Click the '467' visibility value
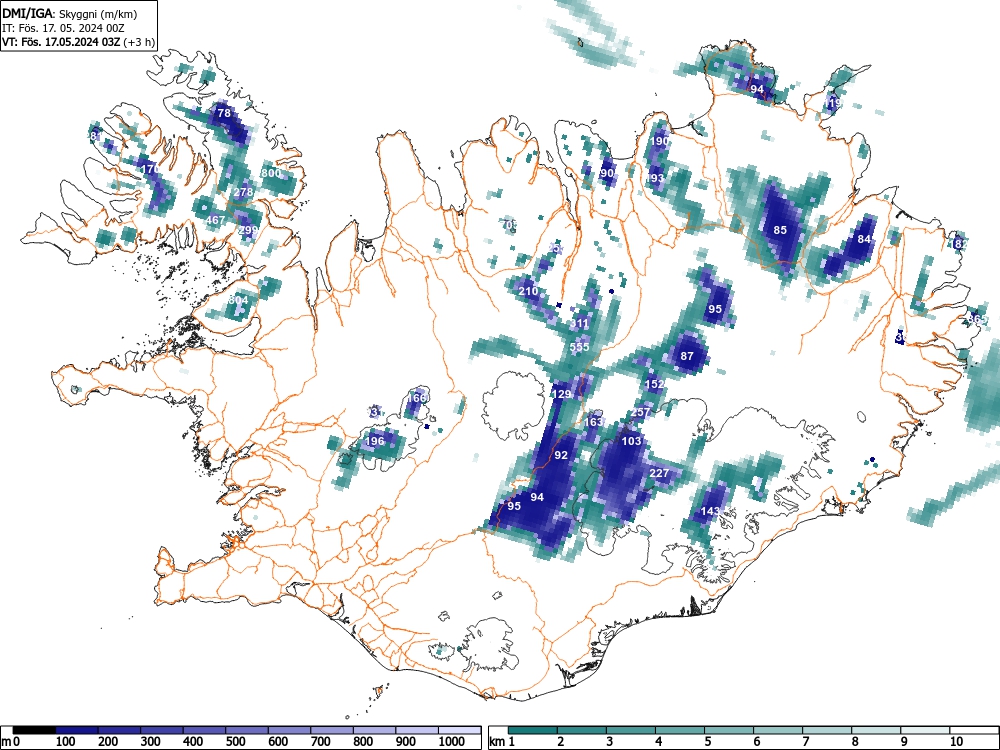This screenshot has width=1000, height=750. tap(215, 220)
